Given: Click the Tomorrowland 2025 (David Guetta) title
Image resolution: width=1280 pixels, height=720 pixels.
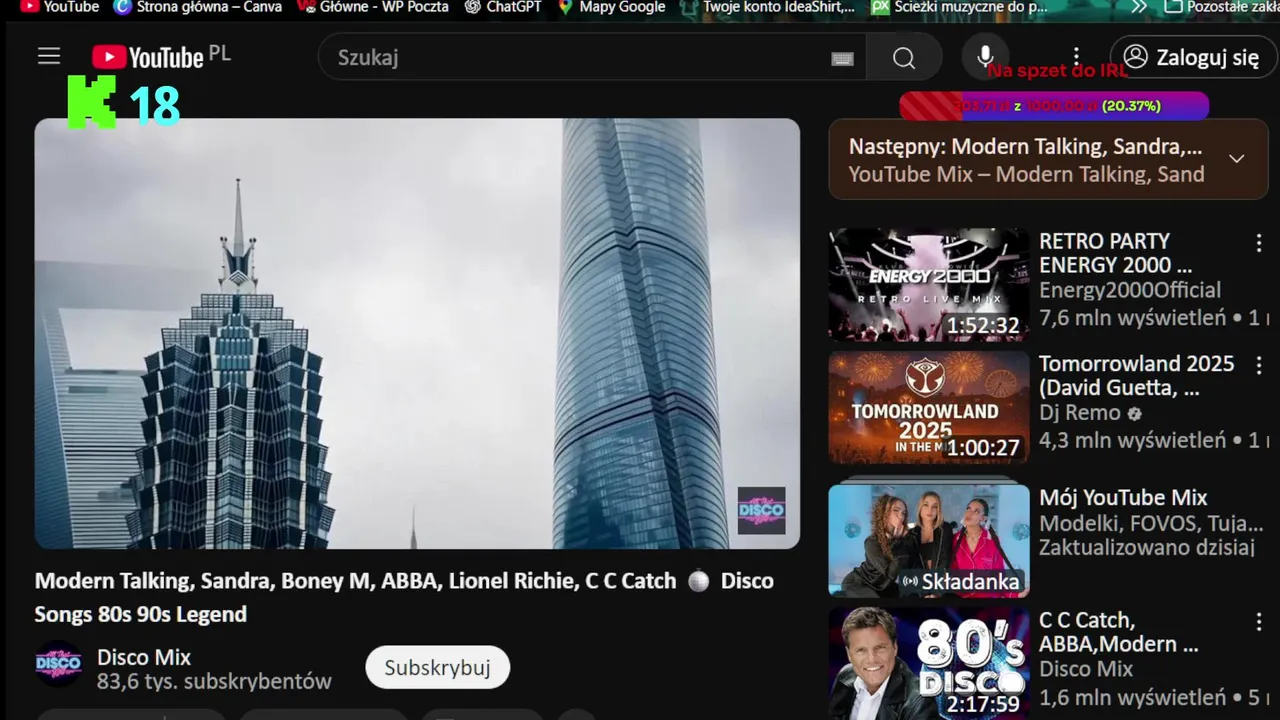Looking at the screenshot, I should [1137, 375].
